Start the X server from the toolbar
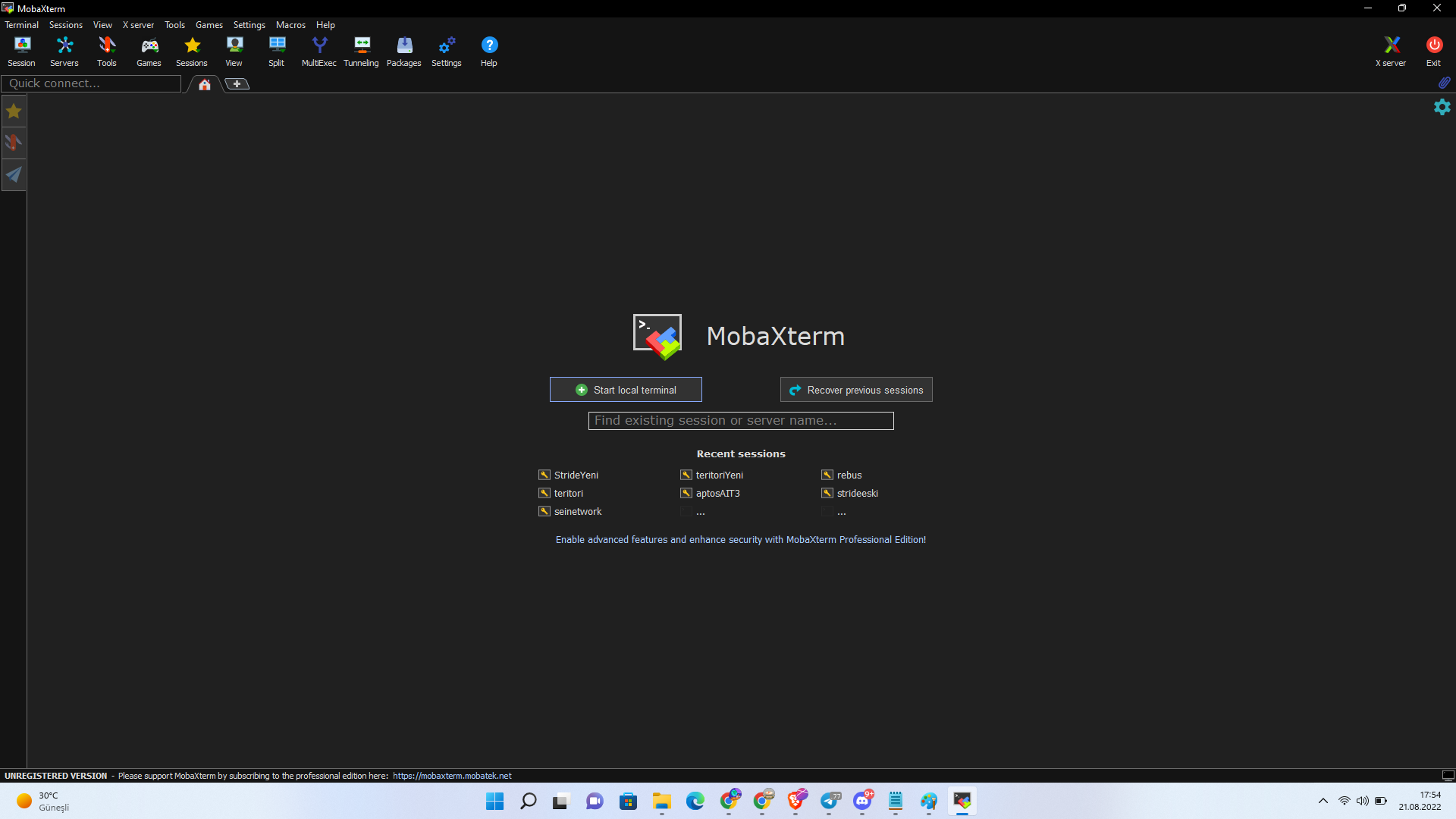Image resolution: width=1456 pixels, height=819 pixels. point(1390,49)
